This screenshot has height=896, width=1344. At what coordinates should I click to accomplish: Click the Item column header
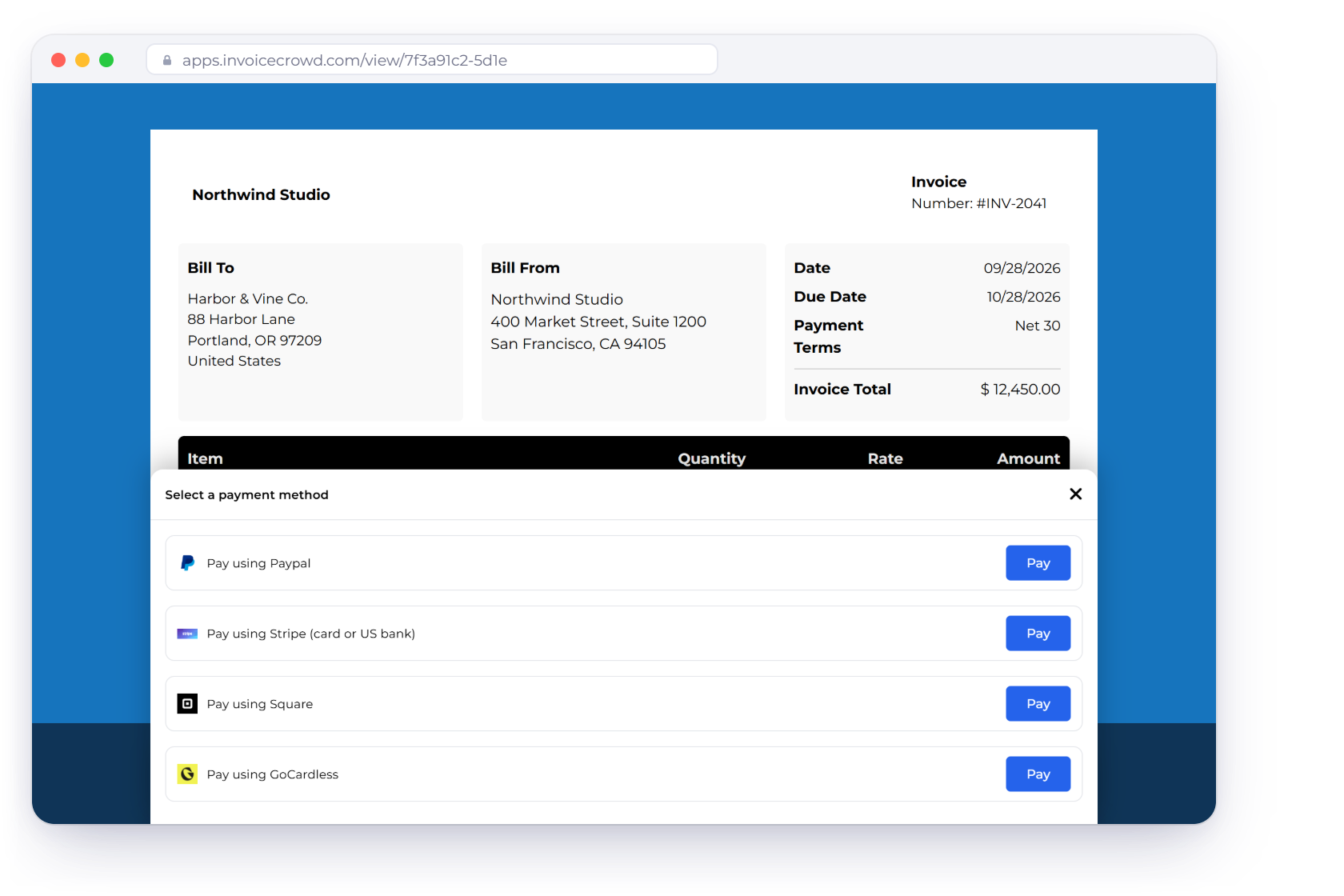click(x=205, y=458)
